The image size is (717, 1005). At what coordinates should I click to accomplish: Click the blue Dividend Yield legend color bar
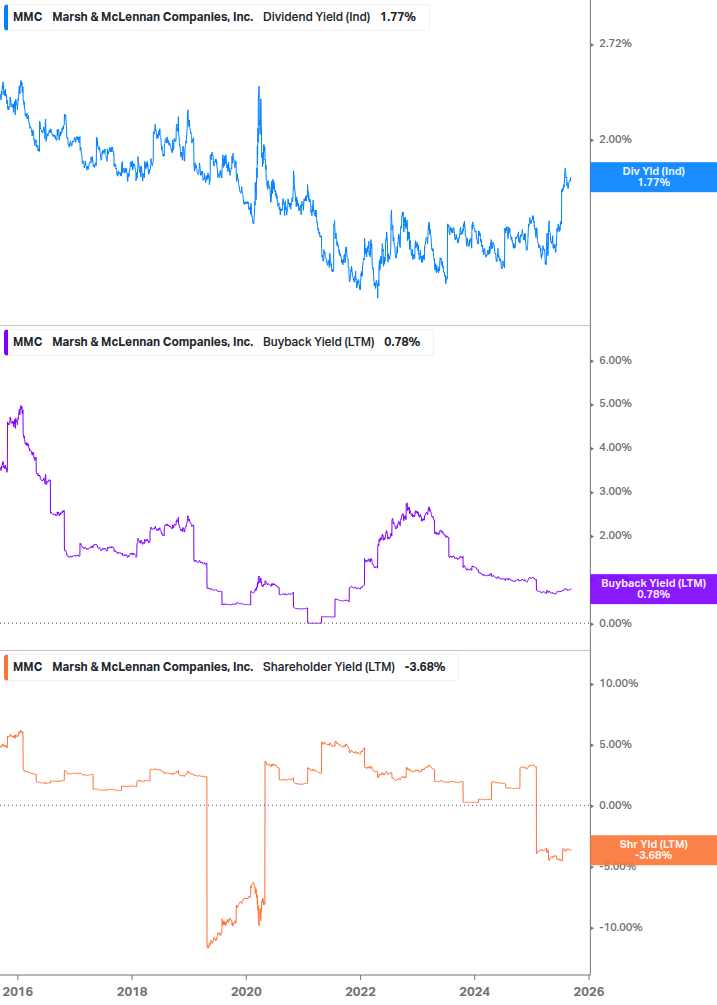[6, 17]
